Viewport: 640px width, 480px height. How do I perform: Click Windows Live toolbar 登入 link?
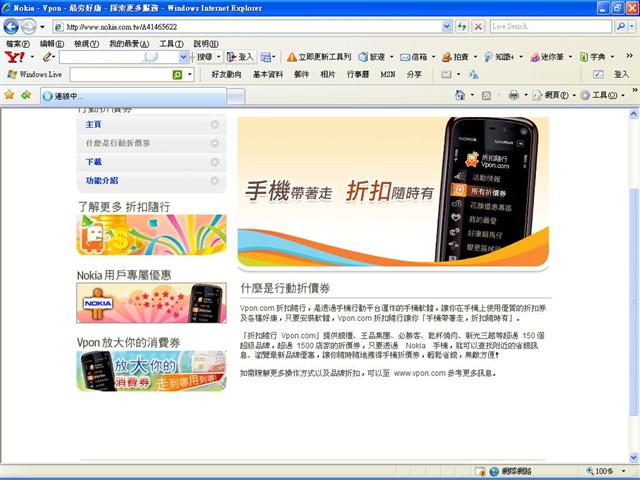click(621, 74)
